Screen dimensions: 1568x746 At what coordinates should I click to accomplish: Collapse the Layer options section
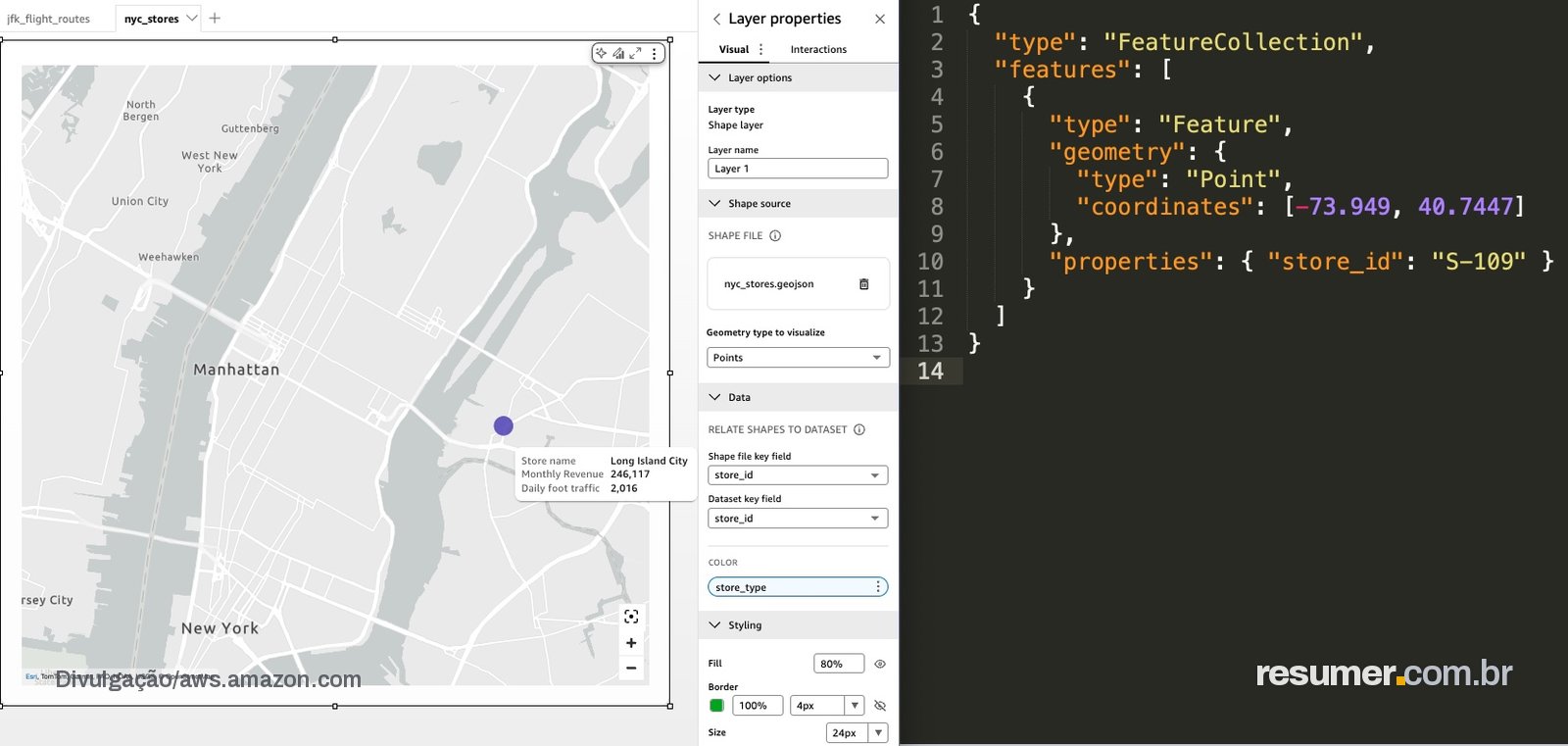(714, 77)
